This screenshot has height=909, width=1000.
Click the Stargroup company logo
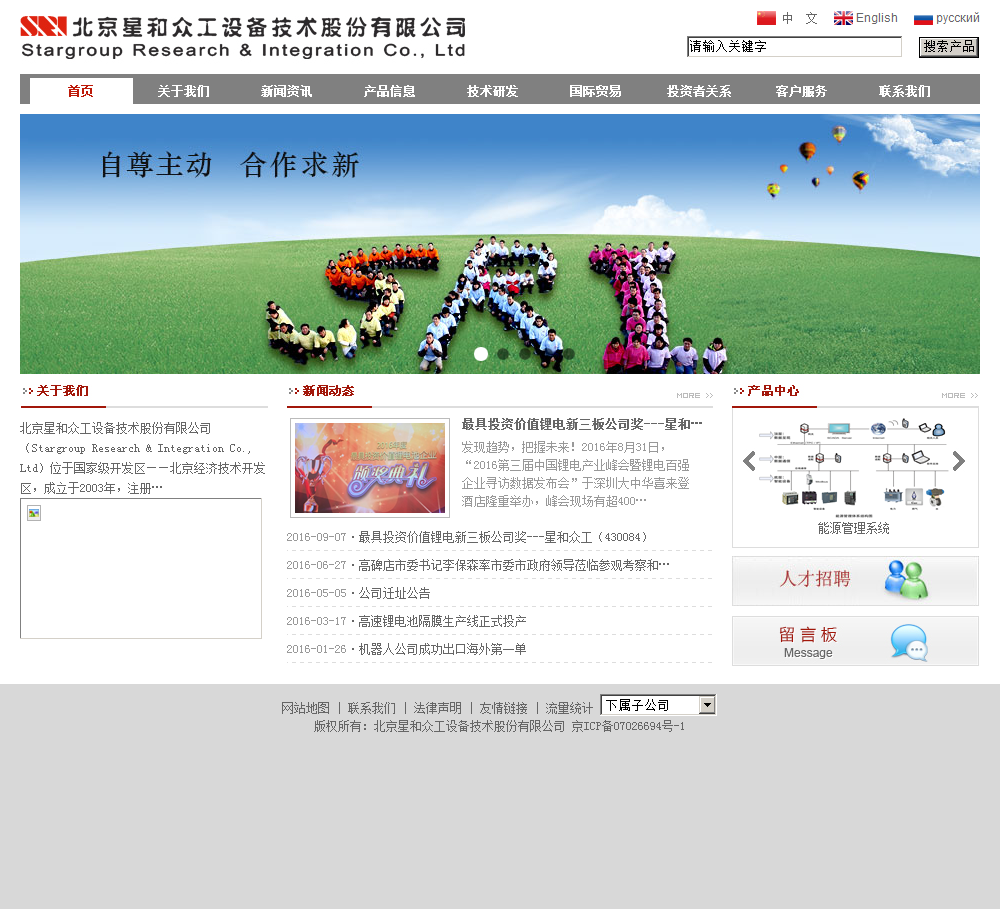[243, 38]
